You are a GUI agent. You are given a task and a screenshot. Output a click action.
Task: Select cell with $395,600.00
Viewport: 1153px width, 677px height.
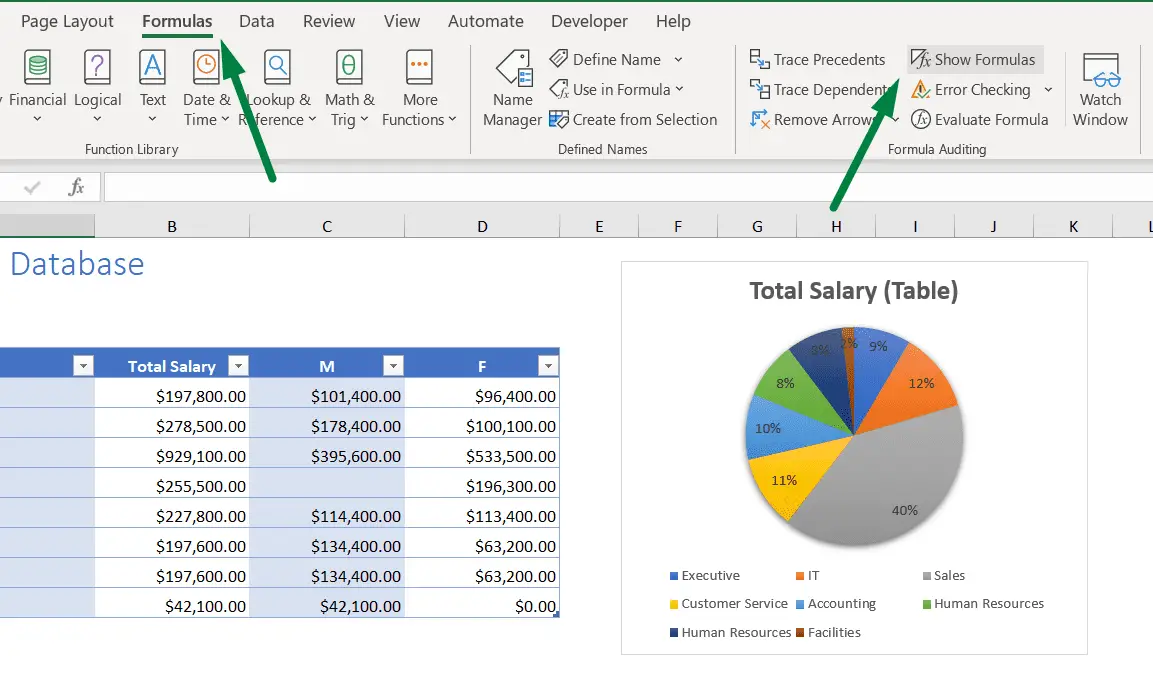tap(327, 456)
